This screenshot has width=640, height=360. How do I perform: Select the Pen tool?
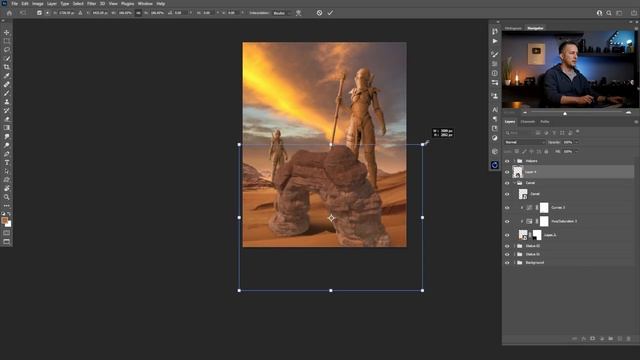click(7, 154)
